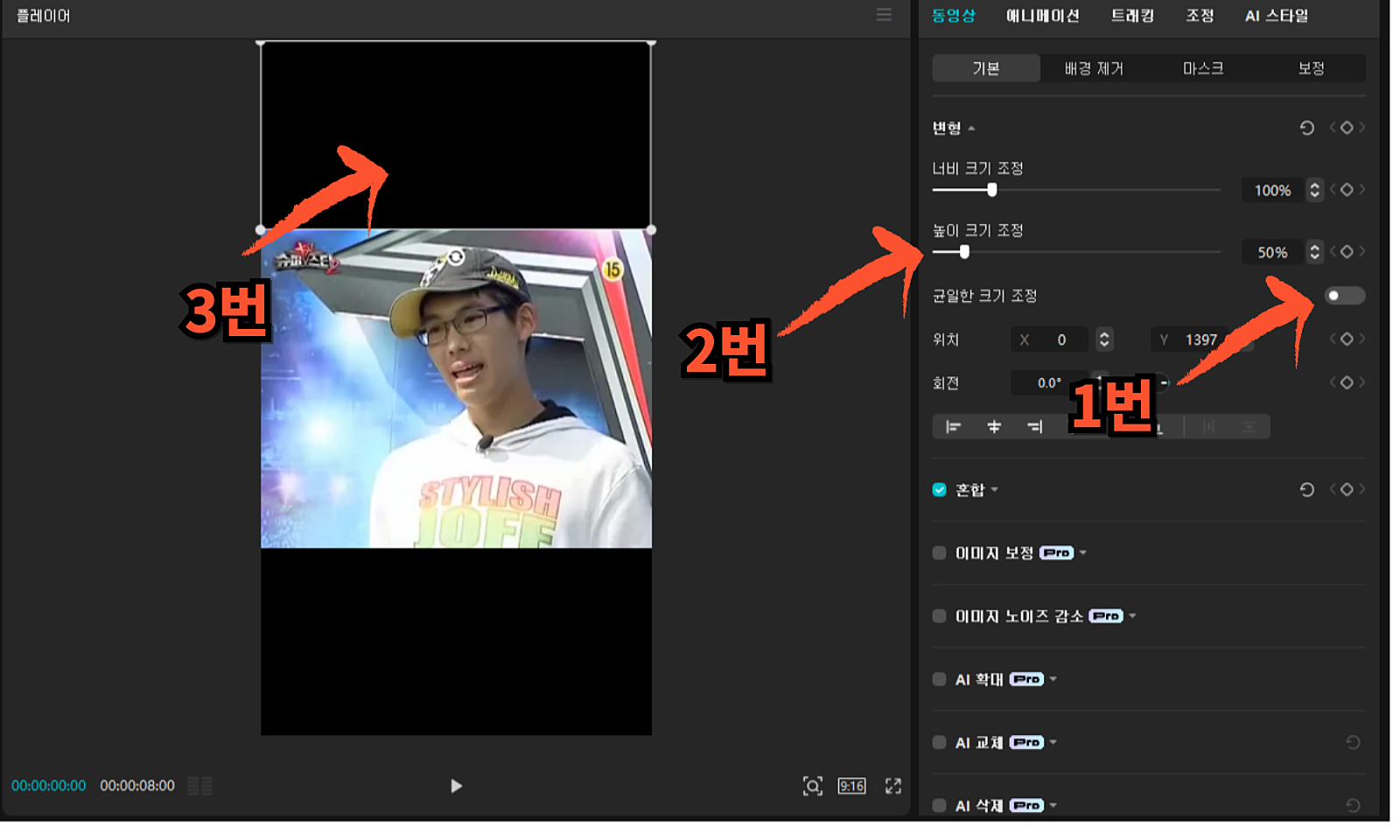Add keyframe for 높이 크기 조정
This screenshot has height=840, width=1400.
(1347, 252)
